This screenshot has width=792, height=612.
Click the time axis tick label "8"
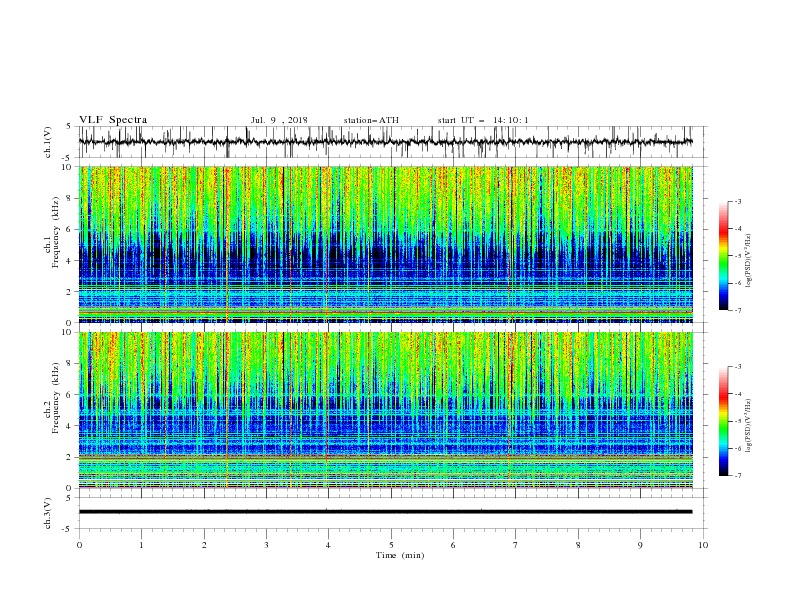pos(578,545)
